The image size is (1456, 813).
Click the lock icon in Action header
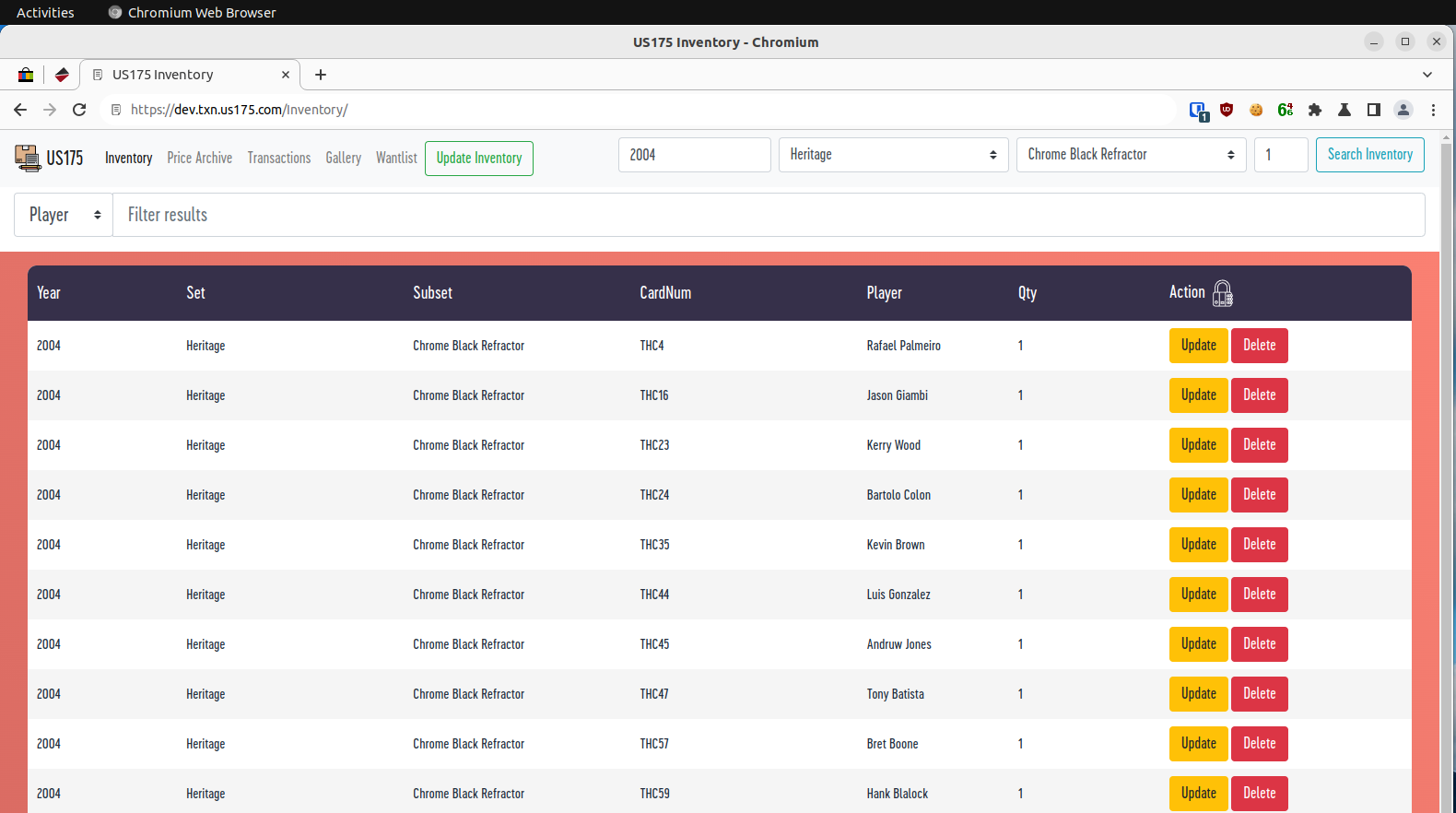1222,293
